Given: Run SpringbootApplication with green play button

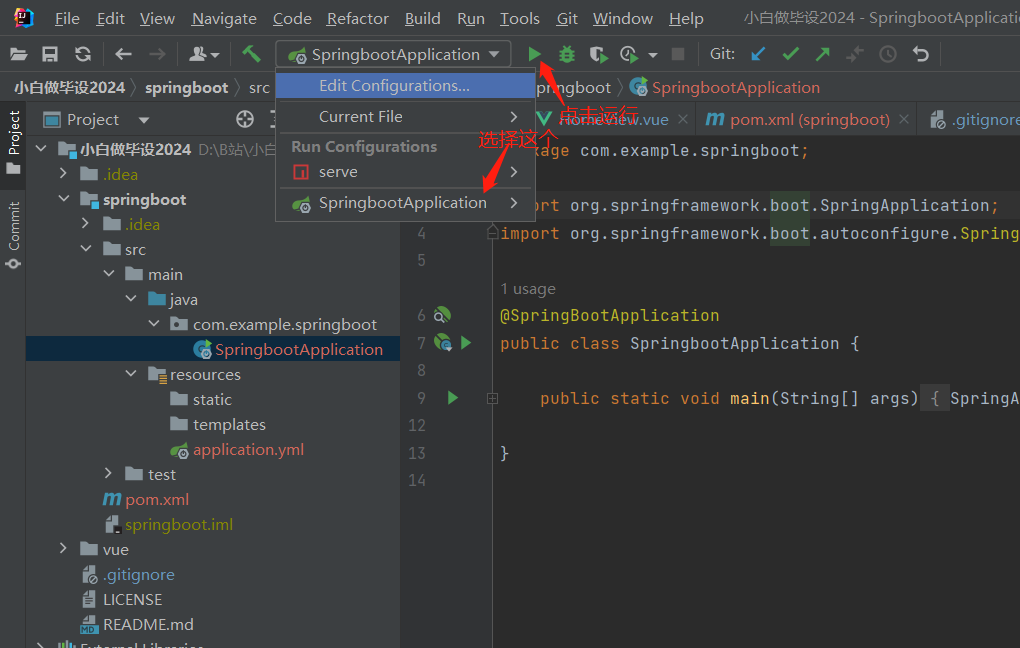Looking at the screenshot, I should 534,55.
